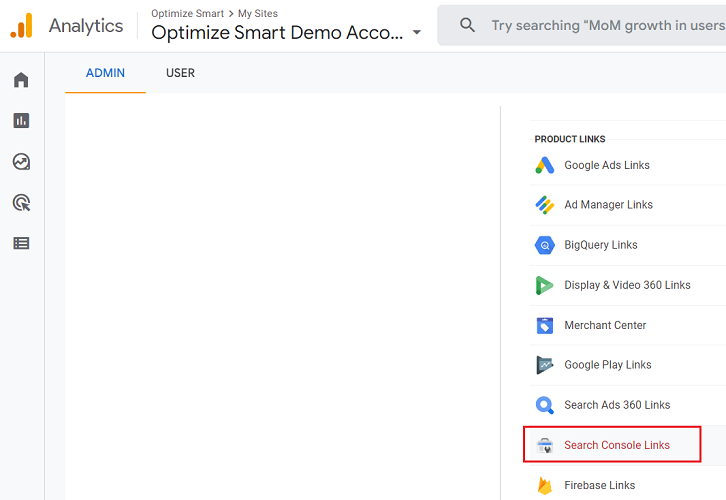Click the Search Ads 360 icon
The image size is (726, 500).
click(x=544, y=405)
